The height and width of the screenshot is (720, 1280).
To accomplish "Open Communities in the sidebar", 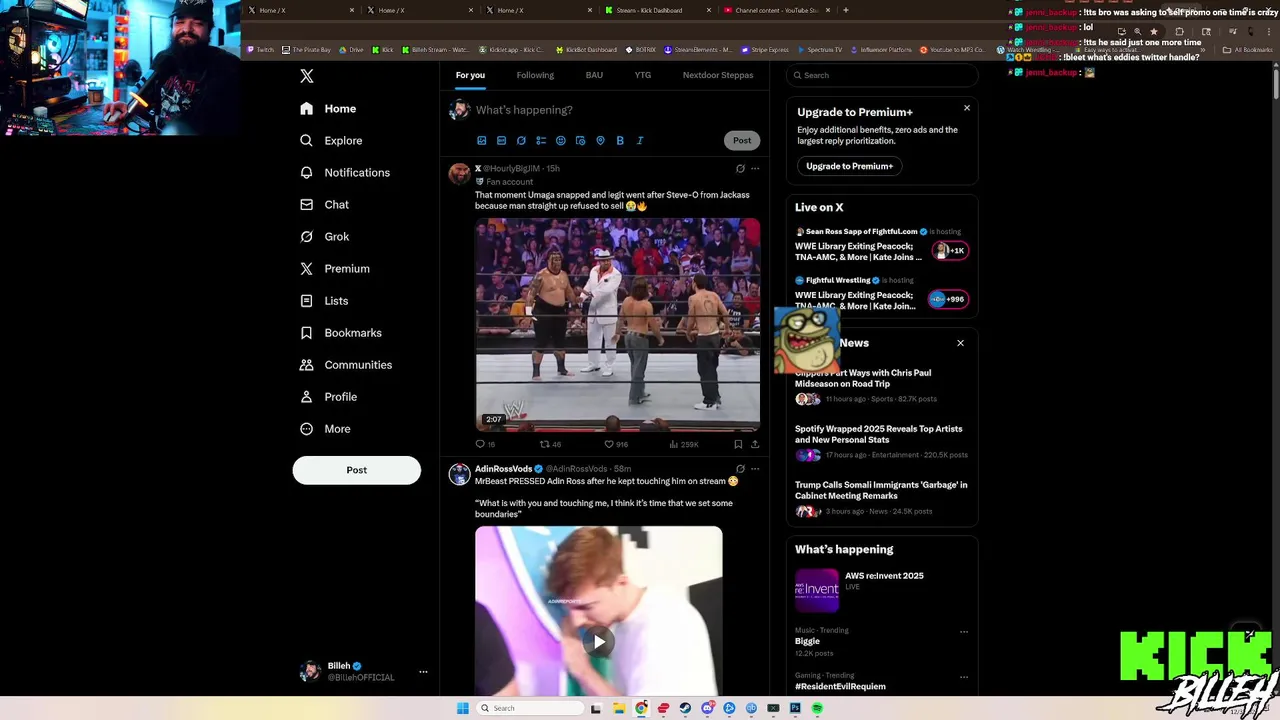I will pos(346,364).
